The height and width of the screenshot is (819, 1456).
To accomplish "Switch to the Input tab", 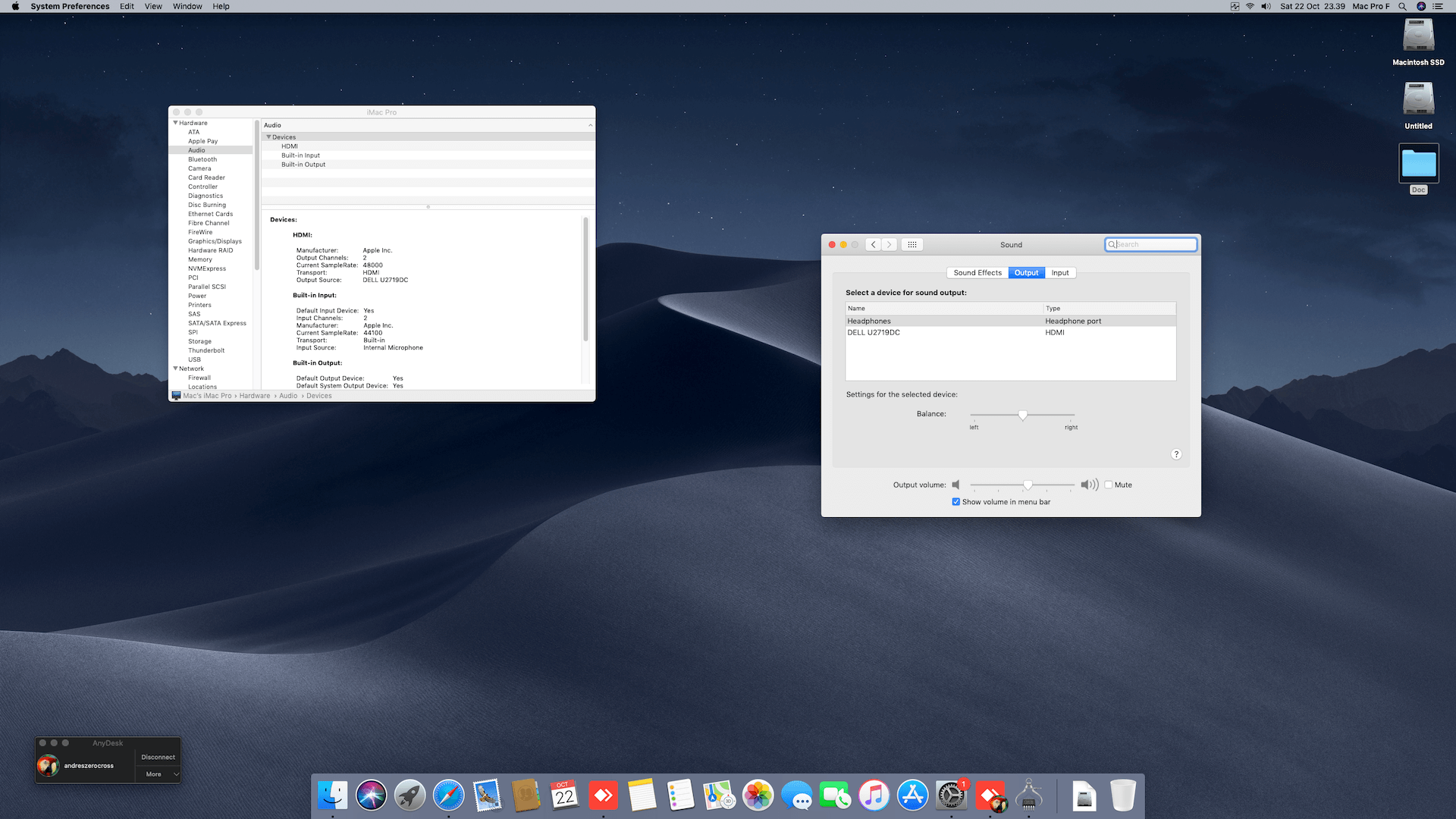I will (x=1059, y=273).
